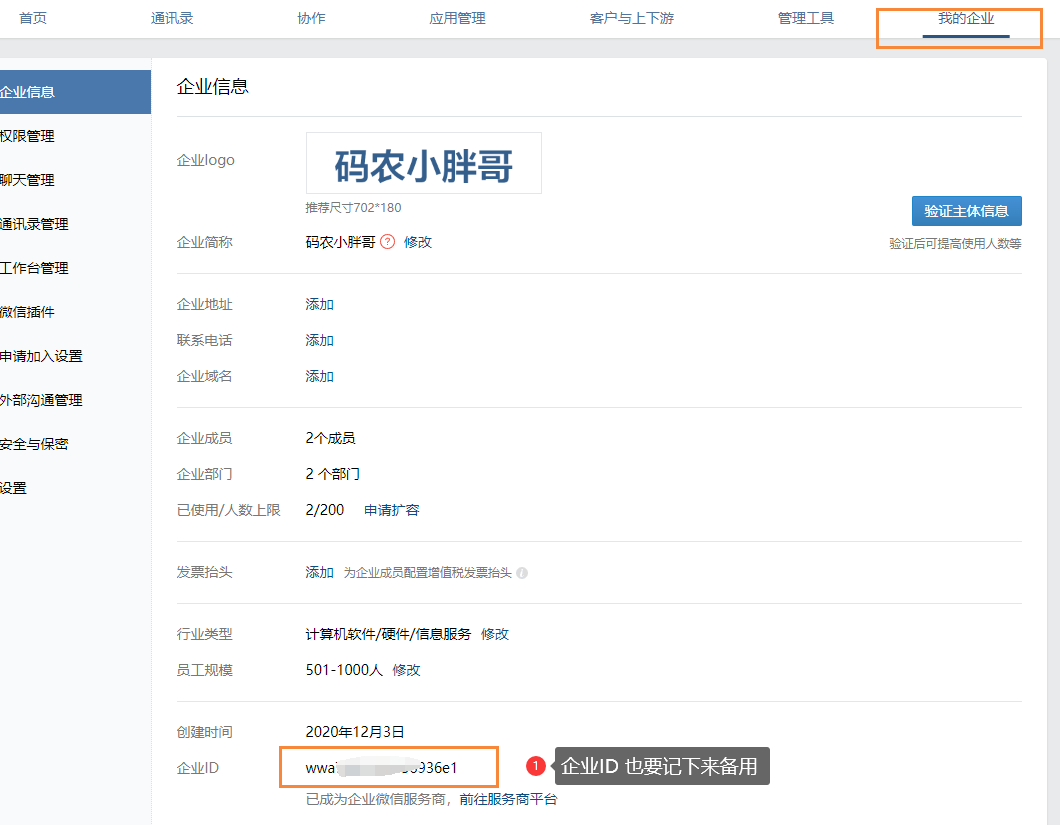This screenshot has width=1060, height=825.
Task: Open the 通讯录 top navigation tab
Action: (170, 18)
